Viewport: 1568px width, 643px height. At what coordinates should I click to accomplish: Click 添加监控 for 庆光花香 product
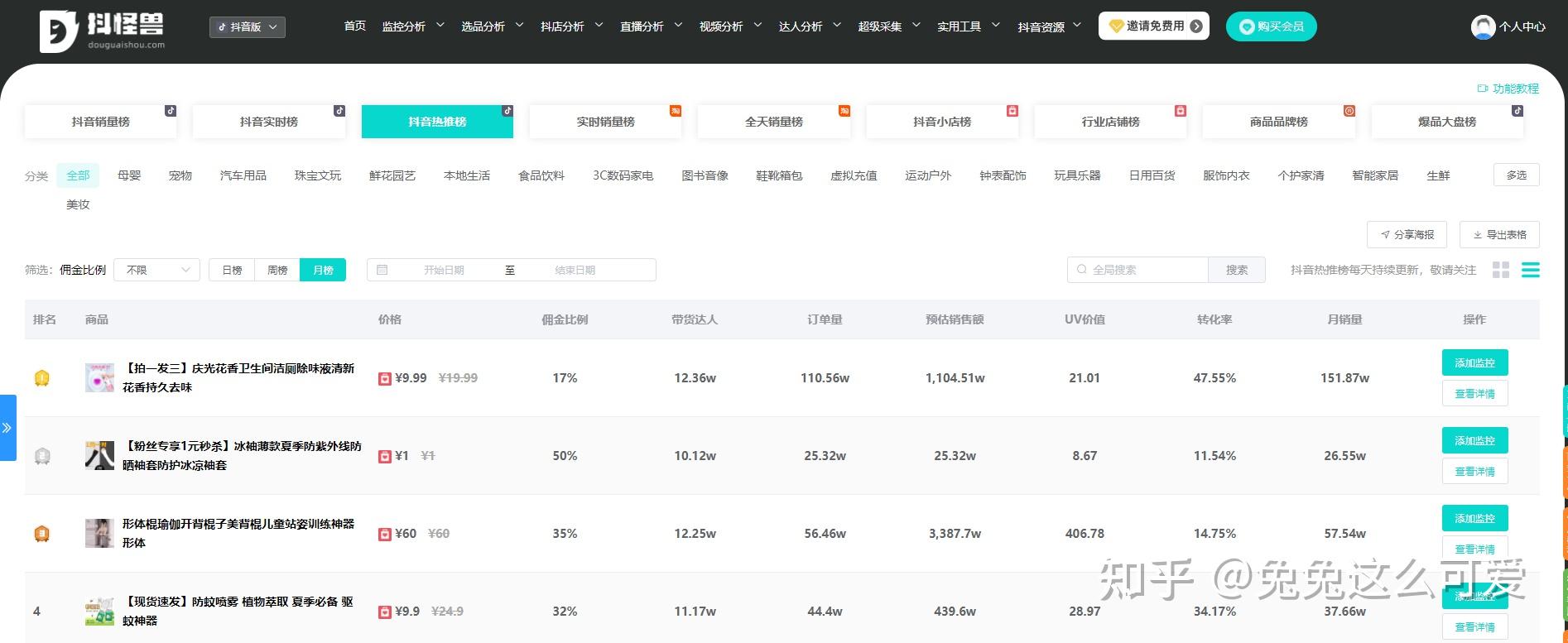pyautogui.click(x=1474, y=362)
